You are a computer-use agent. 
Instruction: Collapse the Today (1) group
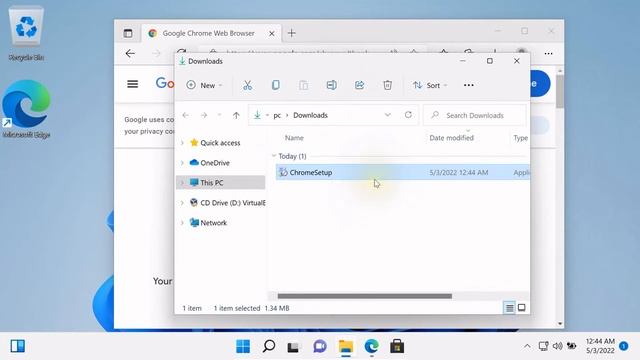tap(274, 156)
